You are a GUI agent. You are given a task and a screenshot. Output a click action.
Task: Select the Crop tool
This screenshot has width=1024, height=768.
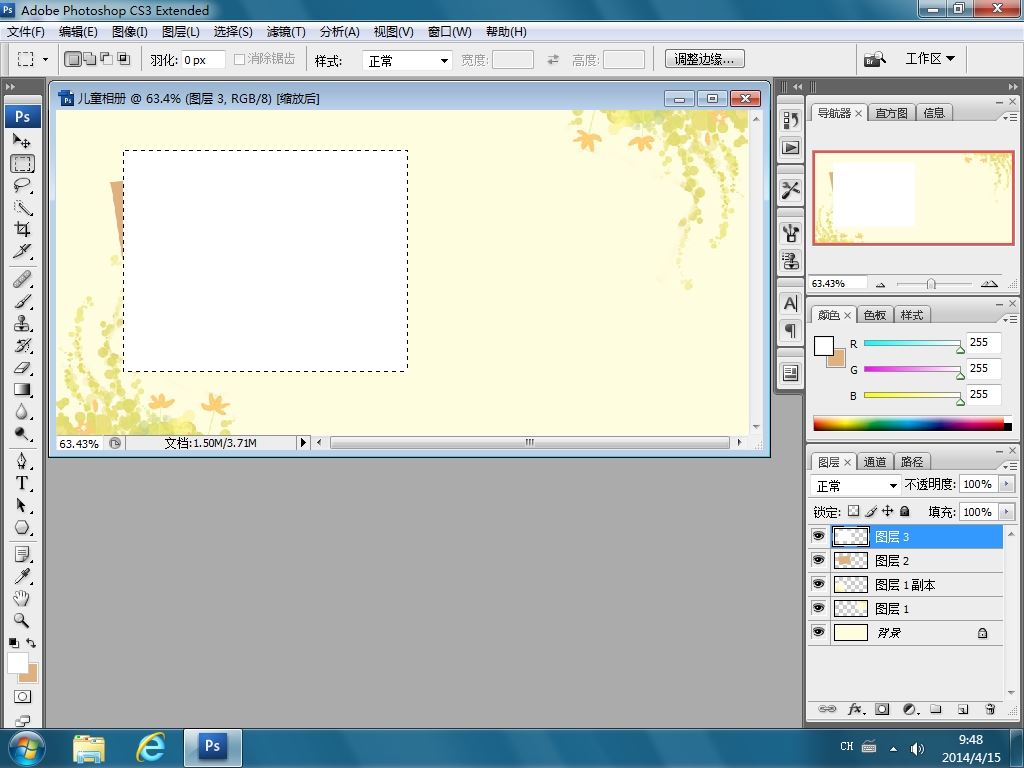click(x=22, y=229)
